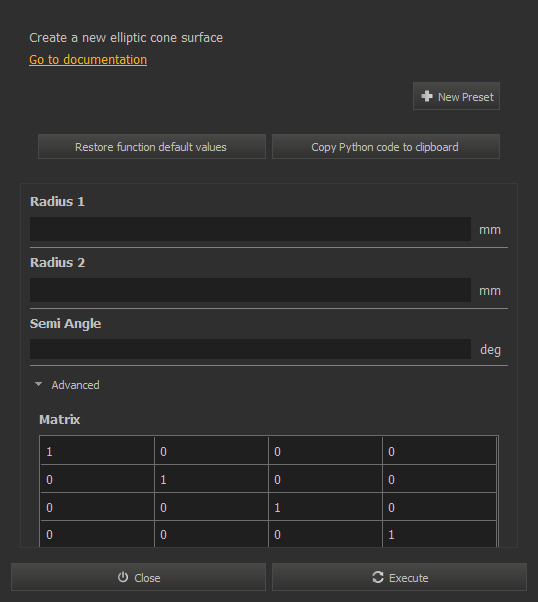538x602 pixels.
Task: Select matrix cell row 1 column 4
Action: coord(439,451)
